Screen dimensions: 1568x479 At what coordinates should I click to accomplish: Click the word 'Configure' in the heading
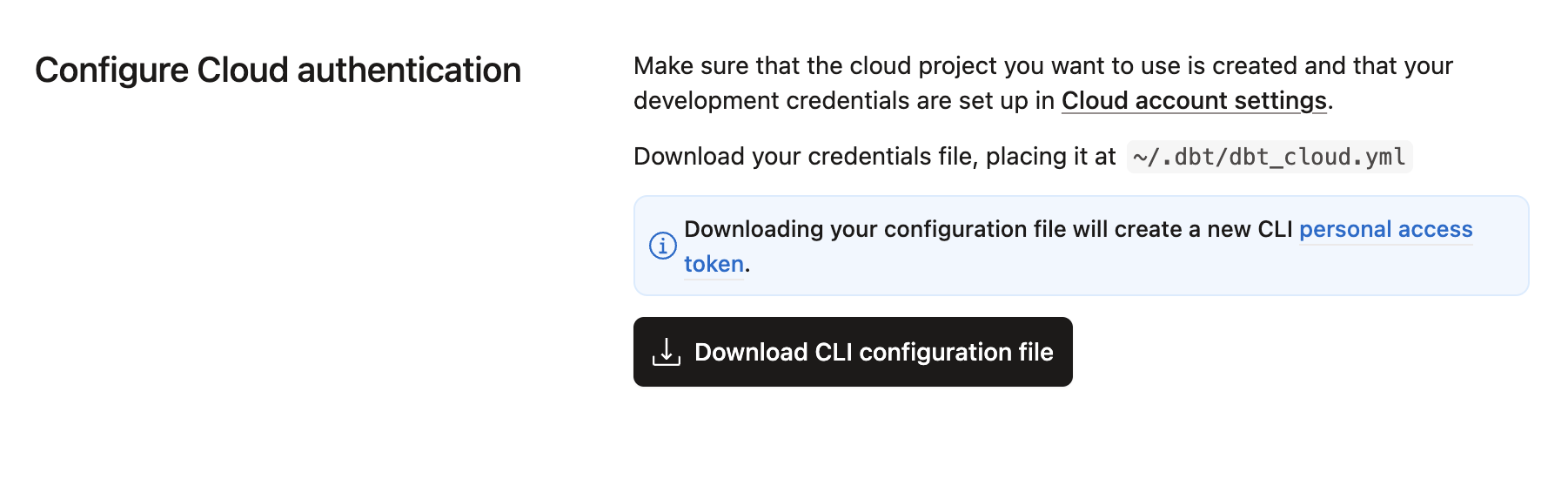click(111, 71)
